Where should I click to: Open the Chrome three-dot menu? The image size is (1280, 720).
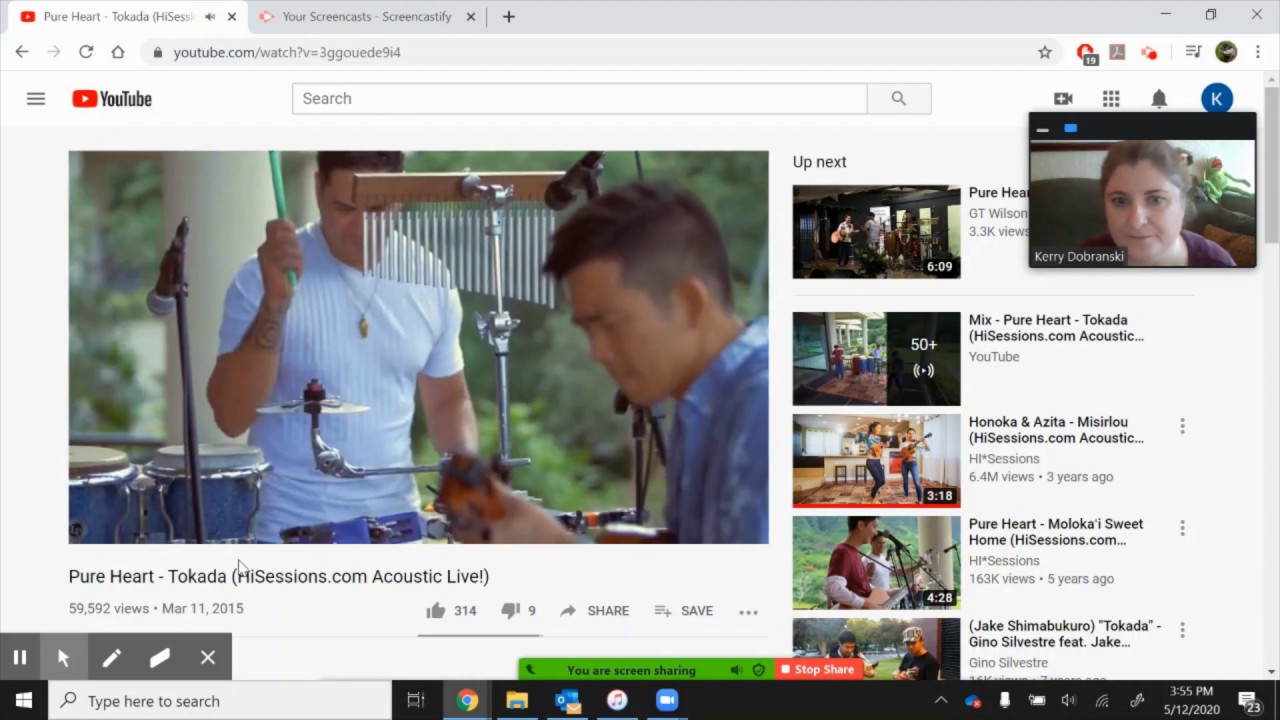pyautogui.click(x=1258, y=52)
